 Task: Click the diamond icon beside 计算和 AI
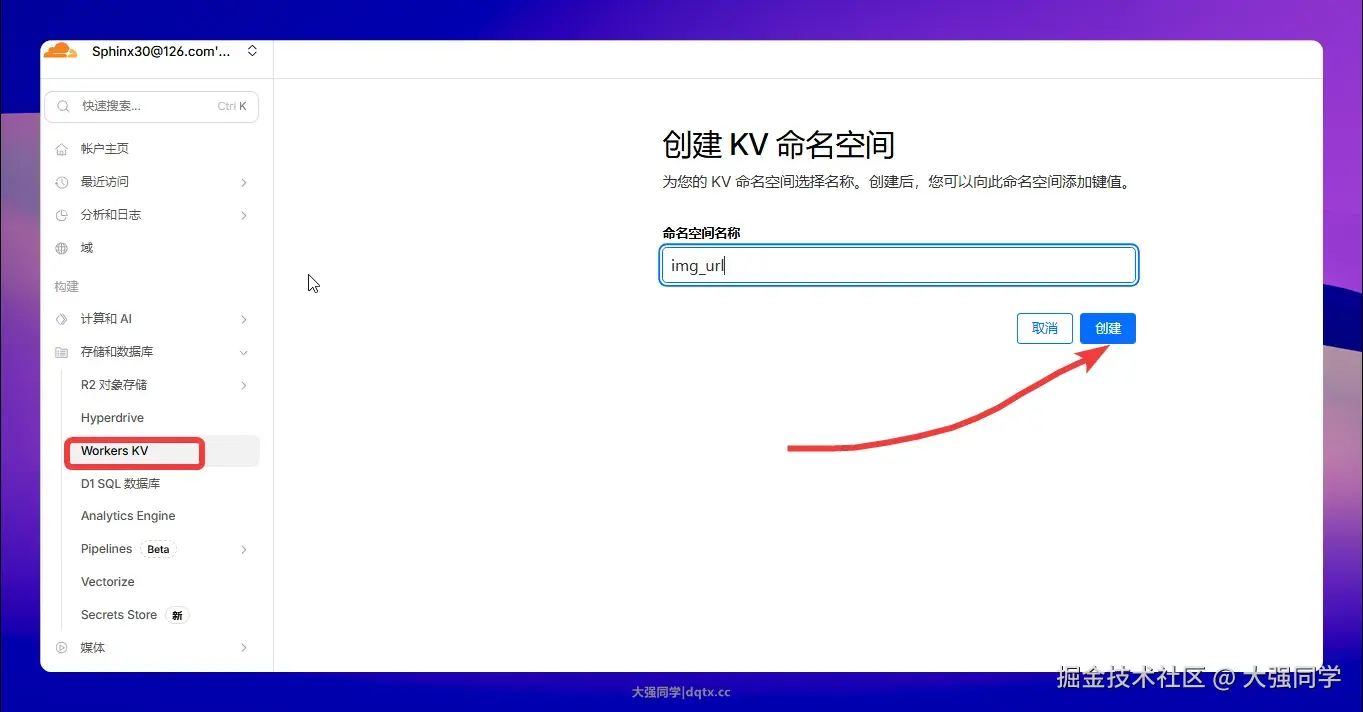[62, 319]
